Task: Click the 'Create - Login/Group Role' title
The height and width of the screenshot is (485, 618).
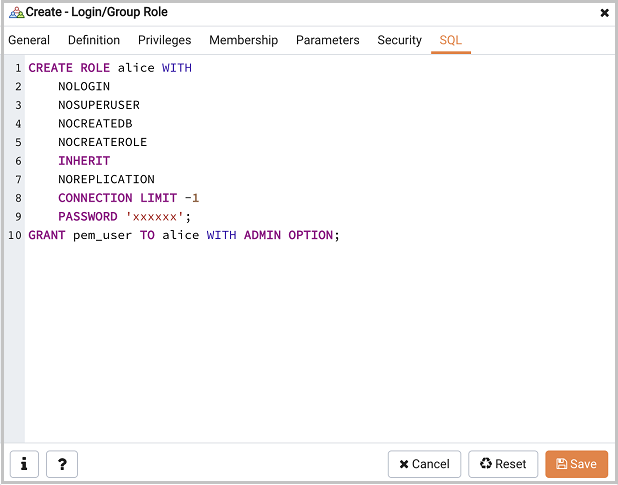Action: click(x=97, y=12)
